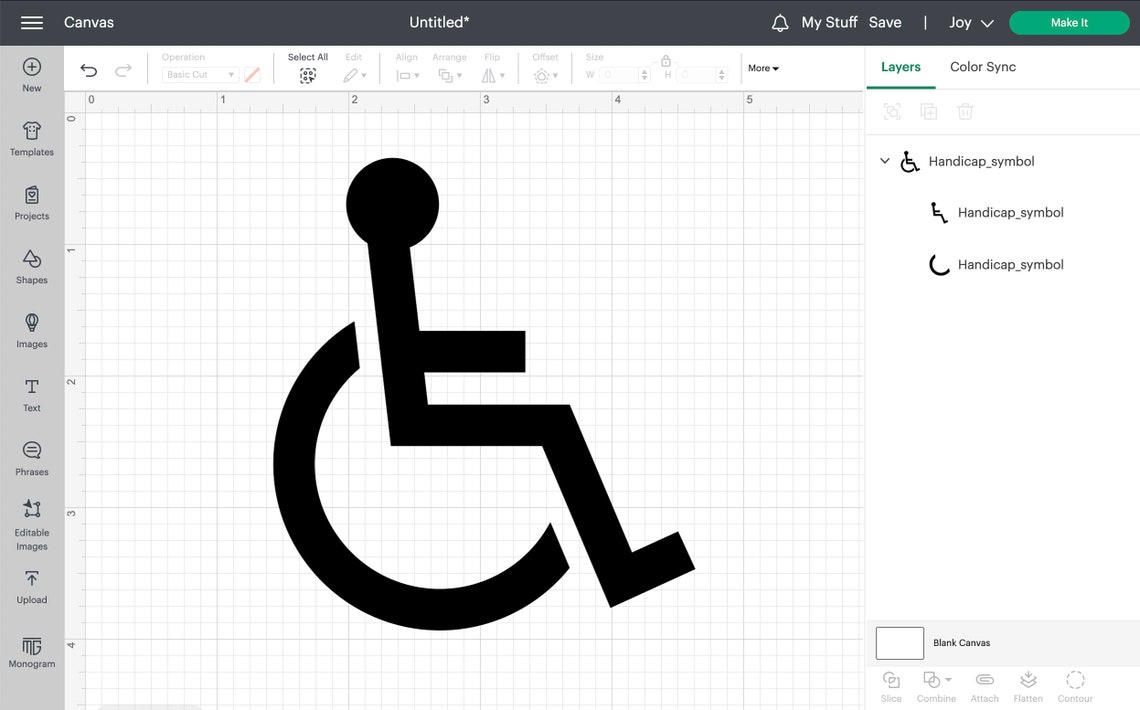Open the Basic Cut operation dropdown
The height and width of the screenshot is (710, 1140).
pyautogui.click(x=199, y=74)
